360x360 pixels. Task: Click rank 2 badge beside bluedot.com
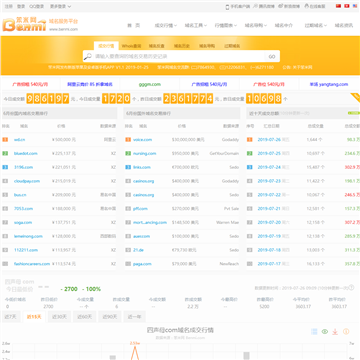click(5, 153)
